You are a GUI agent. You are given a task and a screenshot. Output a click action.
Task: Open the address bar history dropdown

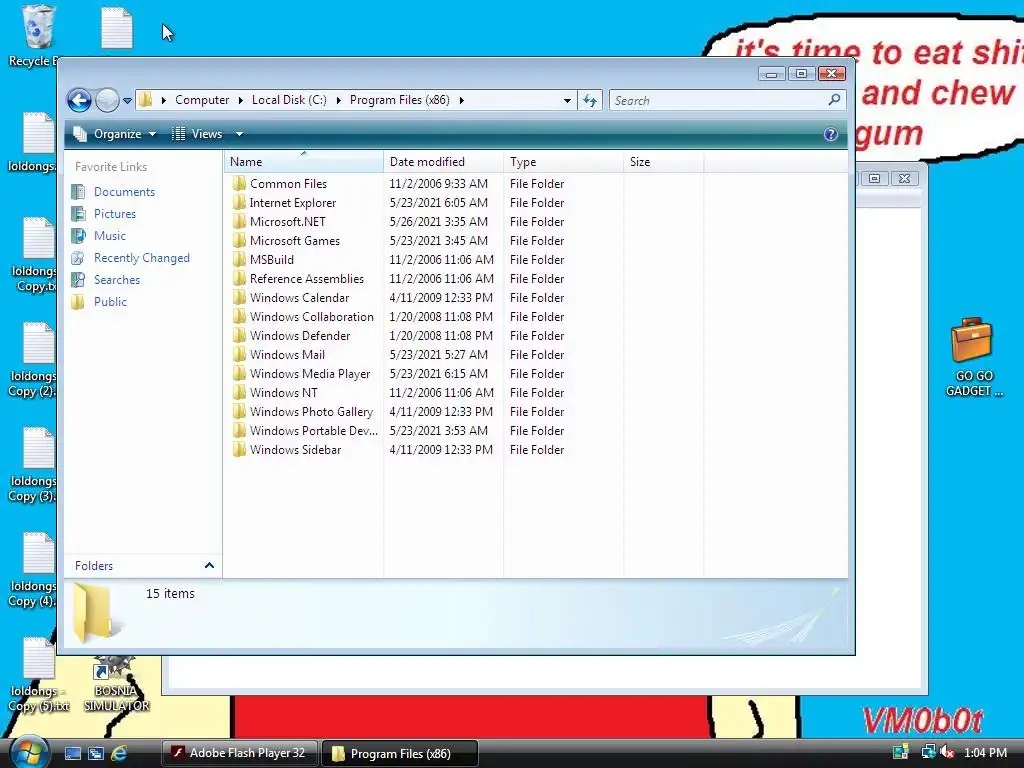[x=567, y=101]
